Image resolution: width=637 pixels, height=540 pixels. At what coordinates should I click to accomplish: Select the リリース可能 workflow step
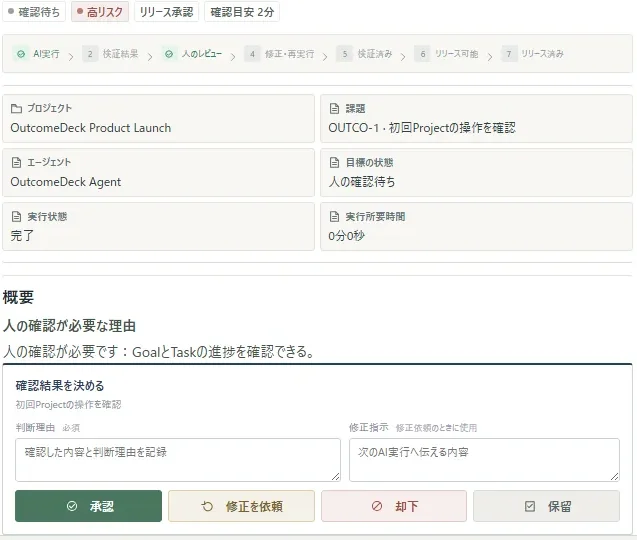[446, 54]
